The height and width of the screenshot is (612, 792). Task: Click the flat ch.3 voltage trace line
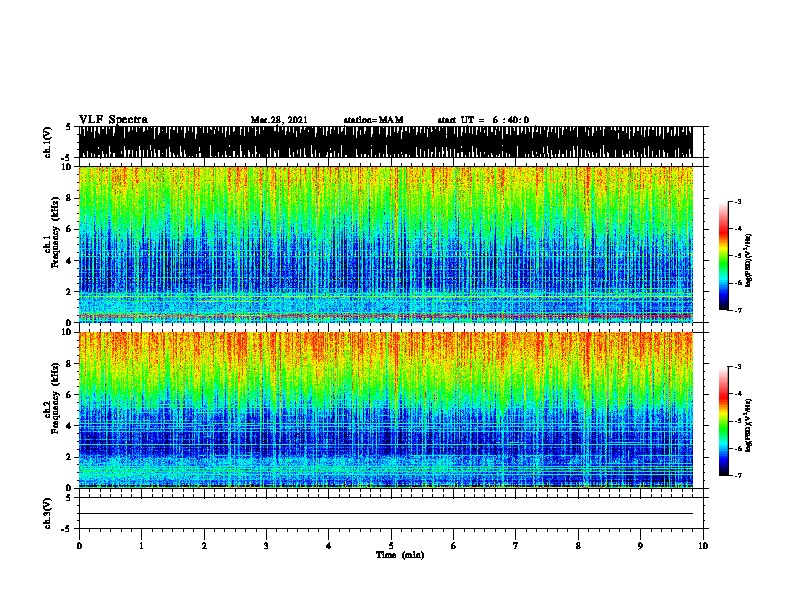(385, 514)
